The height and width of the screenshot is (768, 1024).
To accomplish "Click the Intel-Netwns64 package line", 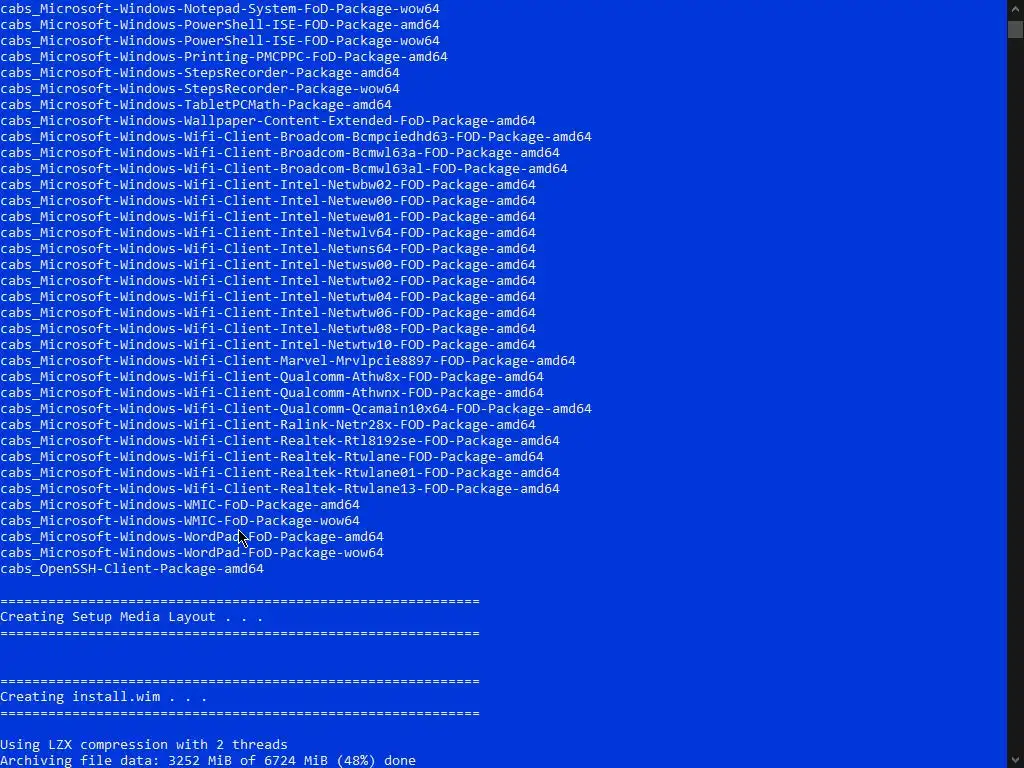I will pyautogui.click(x=268, y=249).
